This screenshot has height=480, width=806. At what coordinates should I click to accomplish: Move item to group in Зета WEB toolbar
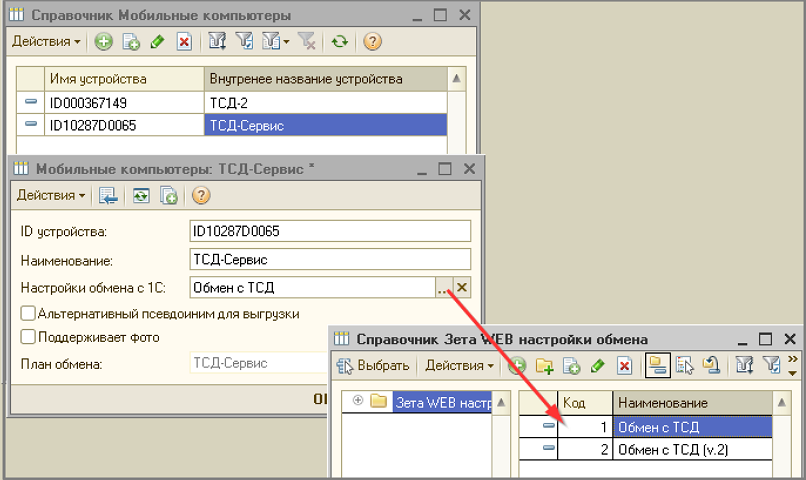[x=711, y=366]
